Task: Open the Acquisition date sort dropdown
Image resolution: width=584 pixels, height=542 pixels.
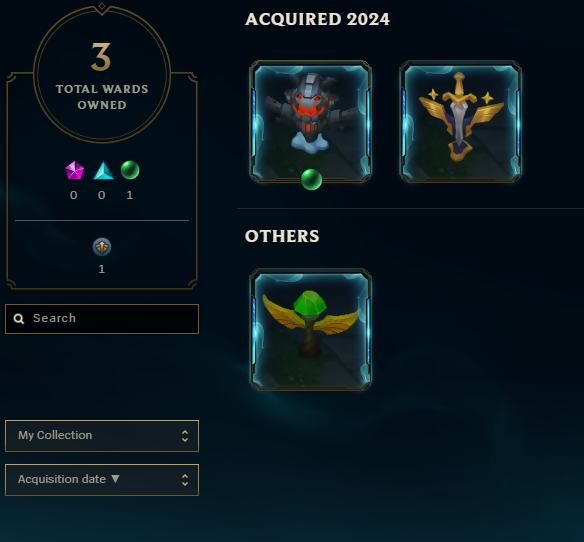Action: pos(102,480)
